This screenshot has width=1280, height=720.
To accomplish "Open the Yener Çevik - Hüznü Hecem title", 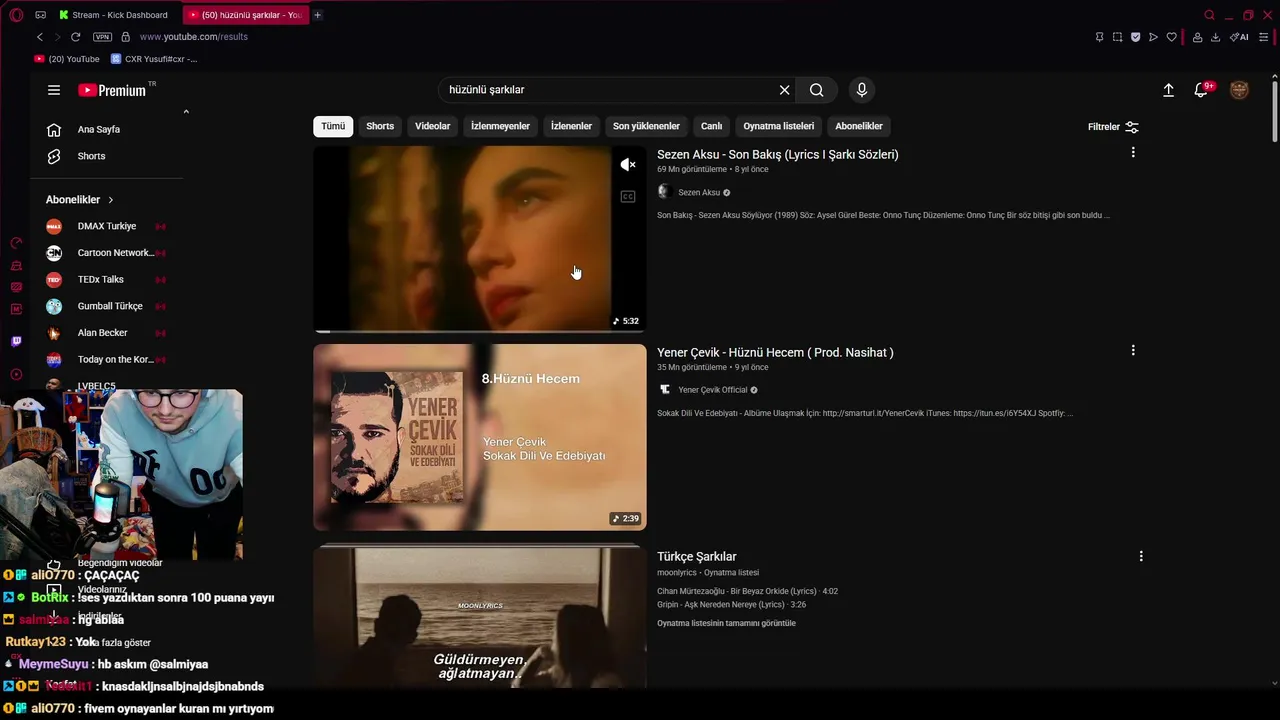I will coord(775,352).
